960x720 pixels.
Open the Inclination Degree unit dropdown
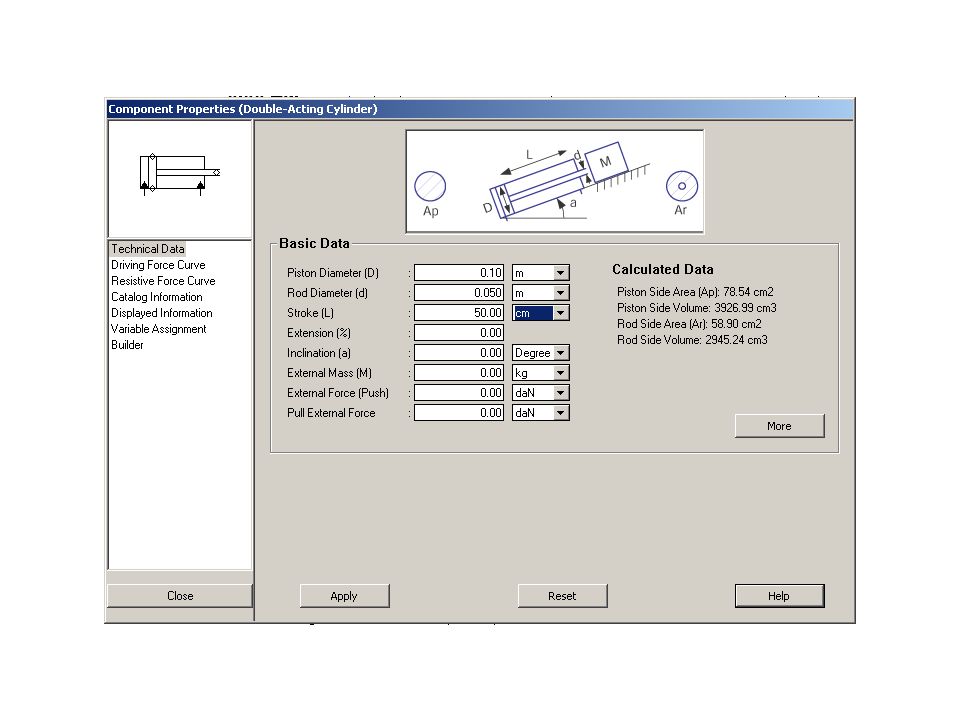[560, 353]
